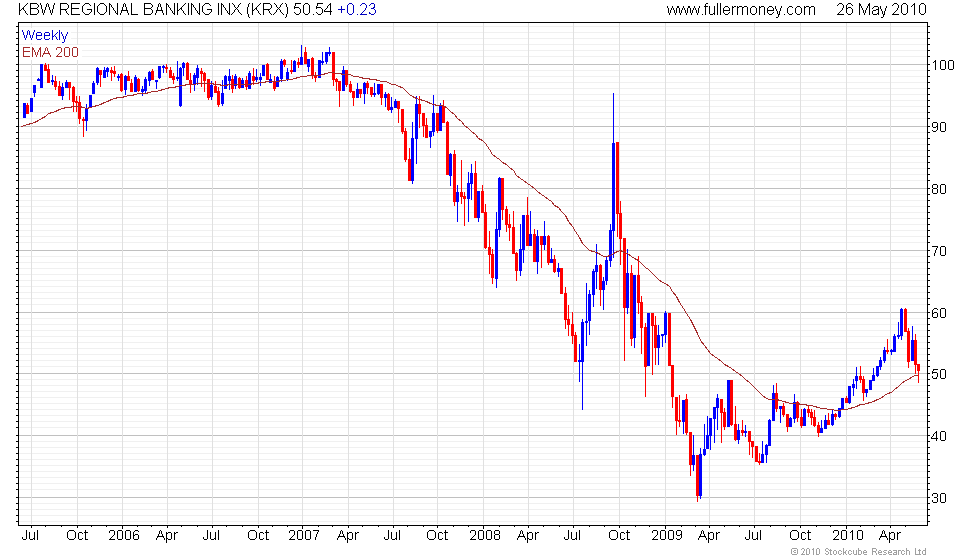Viewport: 980px width, 560px height.
Task: Click the latest candle at the chart's right edge
Action: coord(918,372)
